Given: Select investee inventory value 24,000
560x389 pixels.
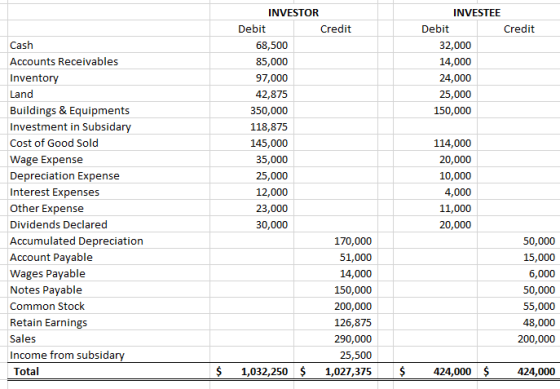Looking at the screenshot, I should tap(455, 78).
